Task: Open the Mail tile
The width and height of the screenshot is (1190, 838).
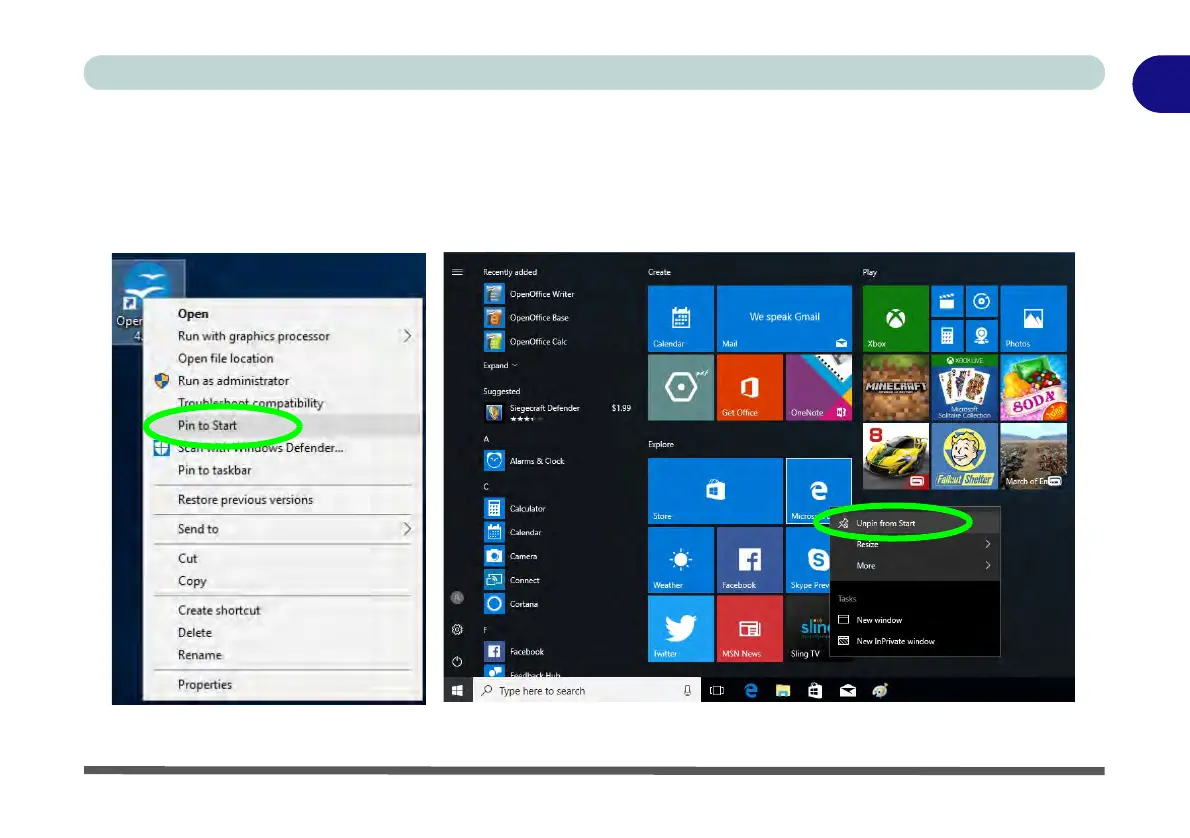Action: (x=784, y=318)
